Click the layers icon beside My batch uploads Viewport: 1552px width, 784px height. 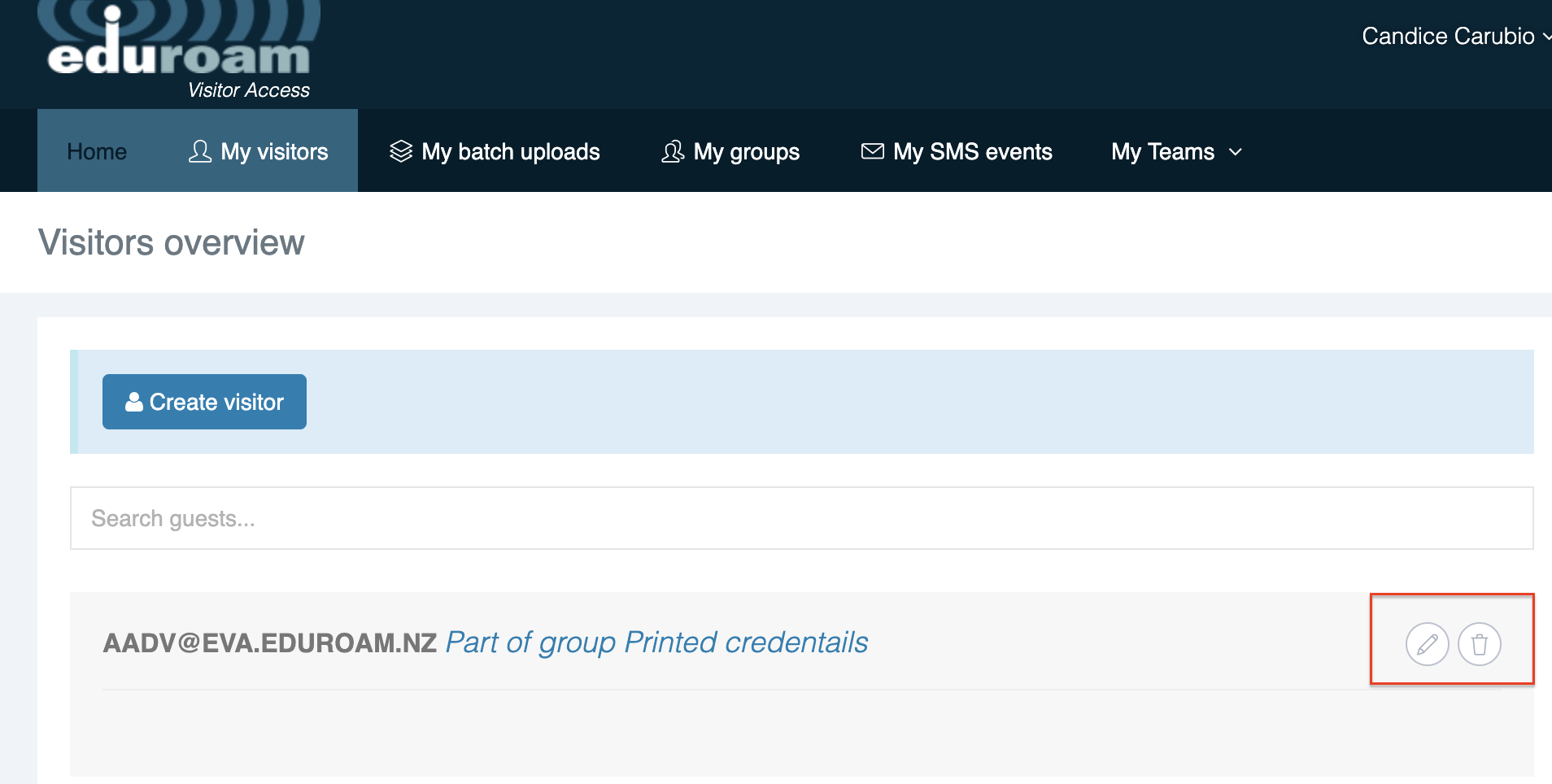400,151
